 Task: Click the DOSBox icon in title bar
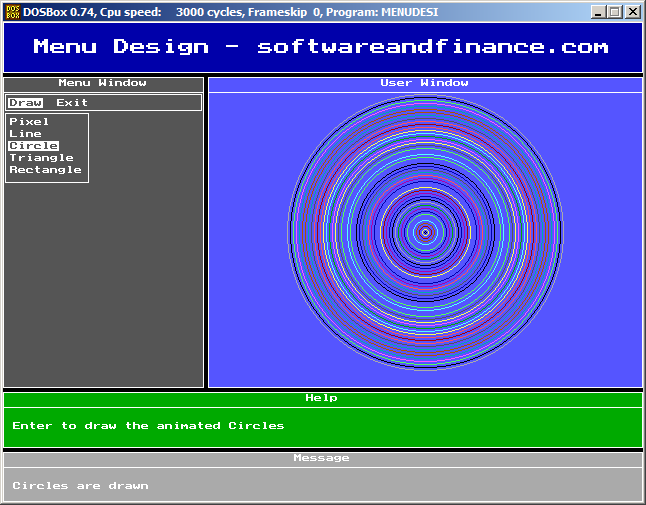pyautogui.click(x=12, y=12)
